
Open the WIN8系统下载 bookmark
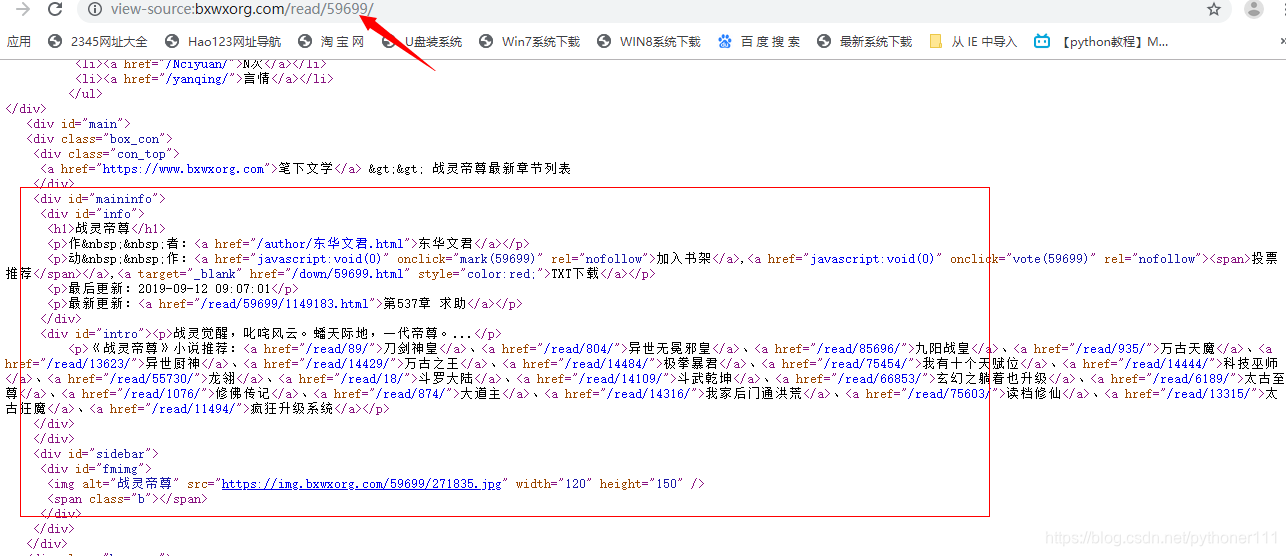(x=648, y=42)
